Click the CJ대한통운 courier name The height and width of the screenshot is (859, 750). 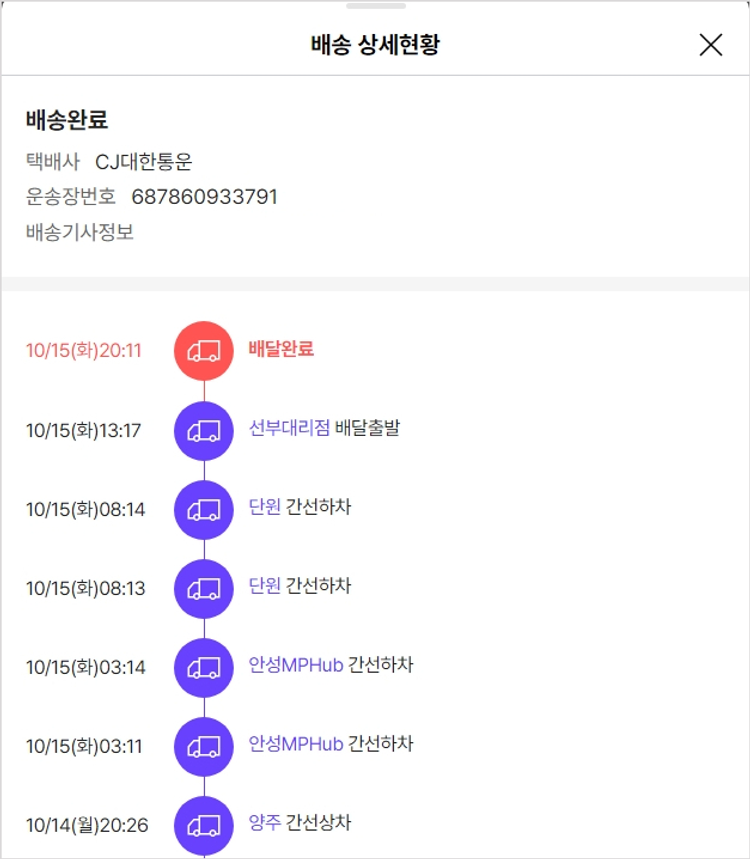[x=143, y=161]
